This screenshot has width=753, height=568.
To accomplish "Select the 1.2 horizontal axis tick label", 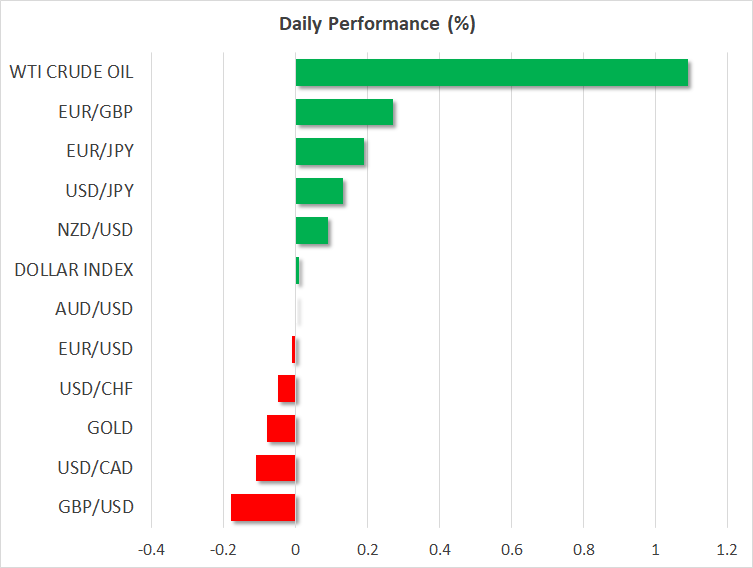I will point(727,549).
